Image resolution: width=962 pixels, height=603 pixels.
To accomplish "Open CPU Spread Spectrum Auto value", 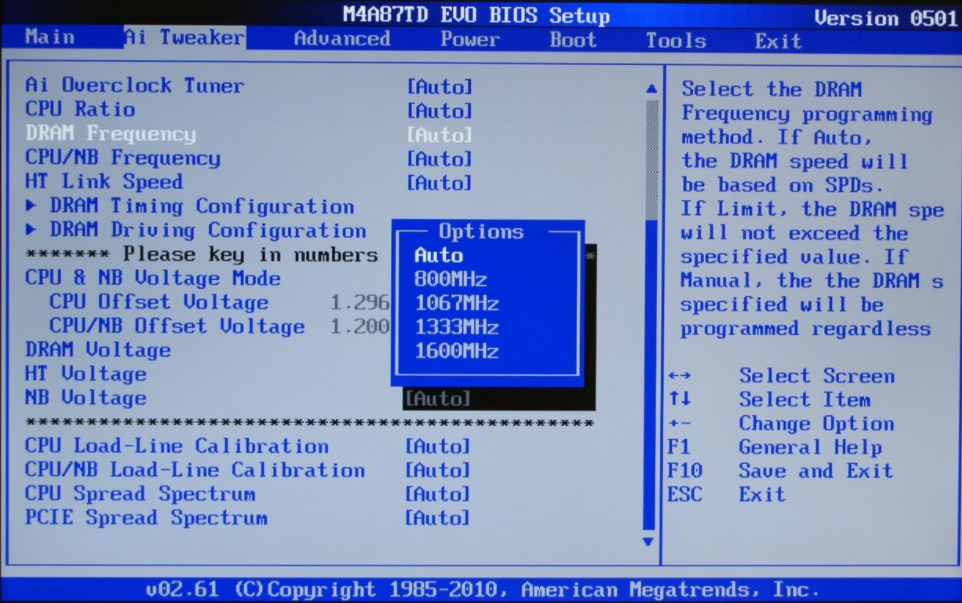I will [x=437, y=494].
